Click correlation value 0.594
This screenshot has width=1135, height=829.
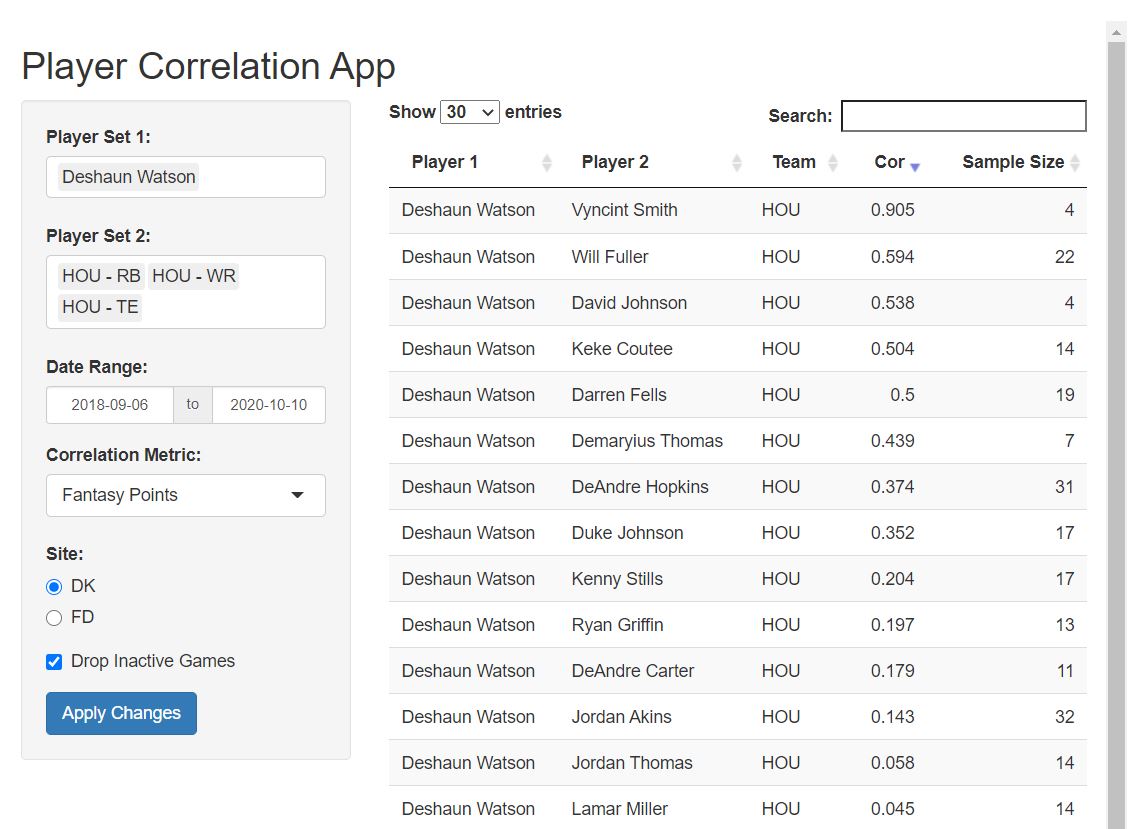click(893, 257)
